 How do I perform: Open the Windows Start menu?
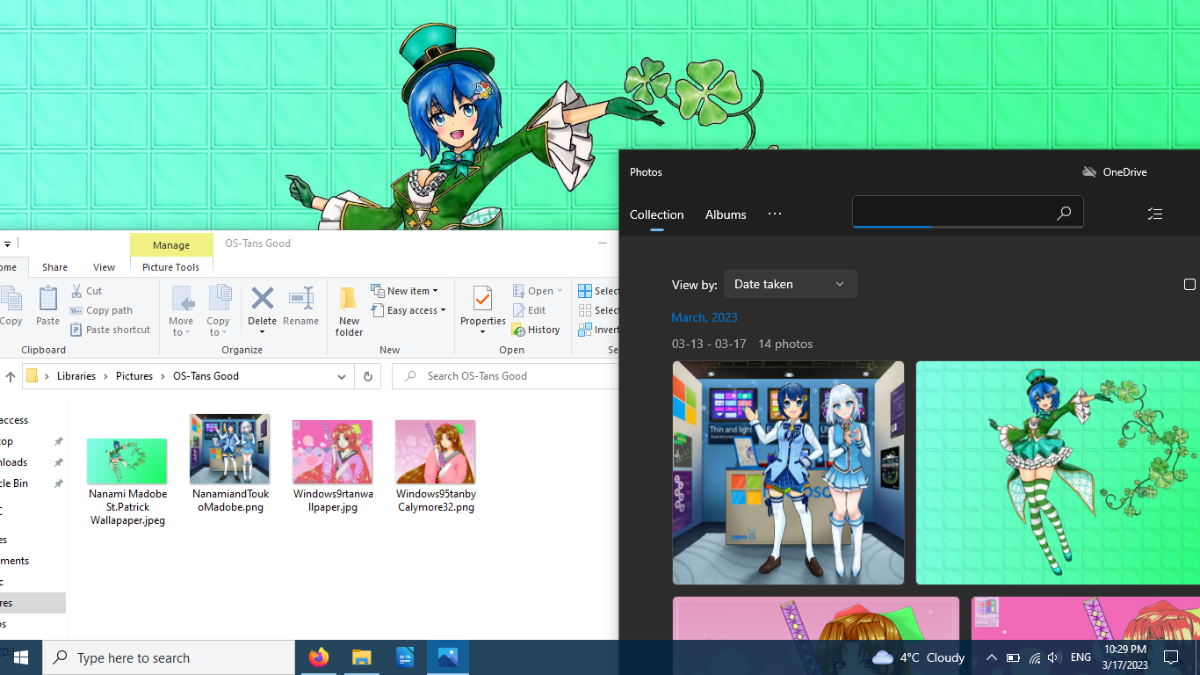[x=20, y=658]
